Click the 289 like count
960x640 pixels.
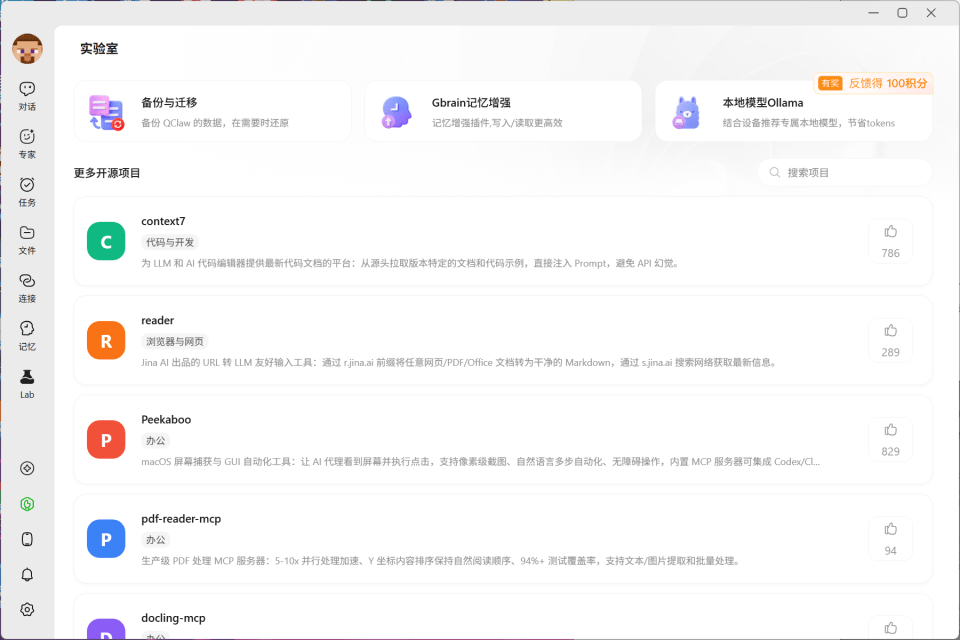pos(890,352)
